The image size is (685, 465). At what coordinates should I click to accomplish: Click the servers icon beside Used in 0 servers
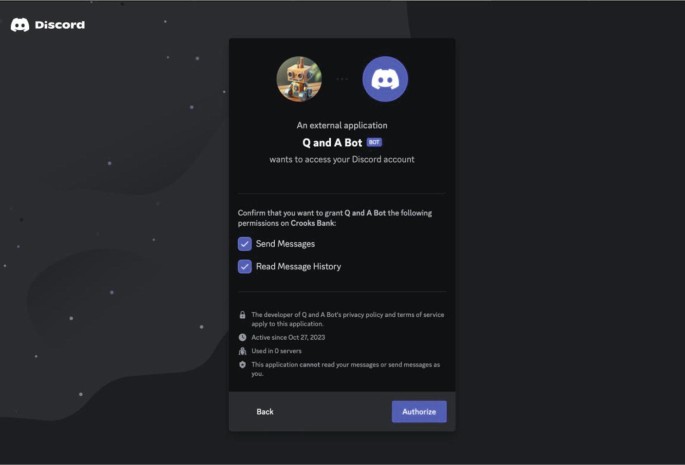(x=242, y=351)
